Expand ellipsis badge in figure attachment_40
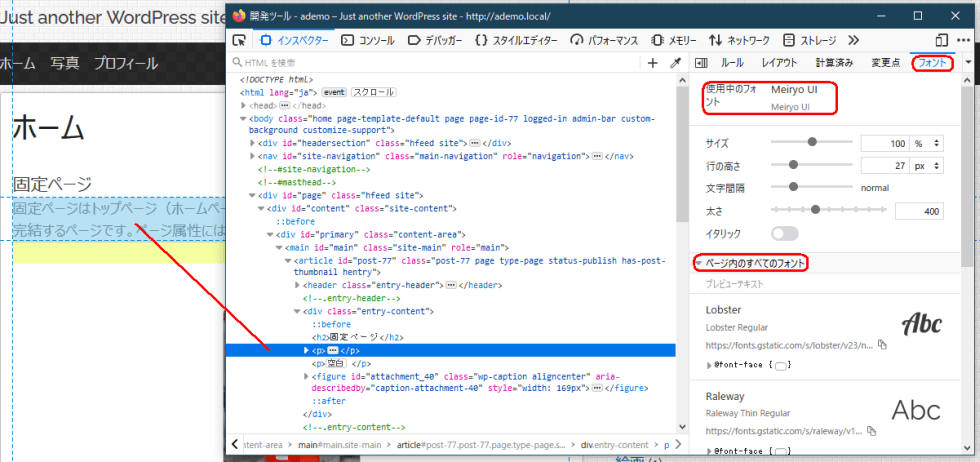The width and height of the screenshot is (980, 462). 597,388
